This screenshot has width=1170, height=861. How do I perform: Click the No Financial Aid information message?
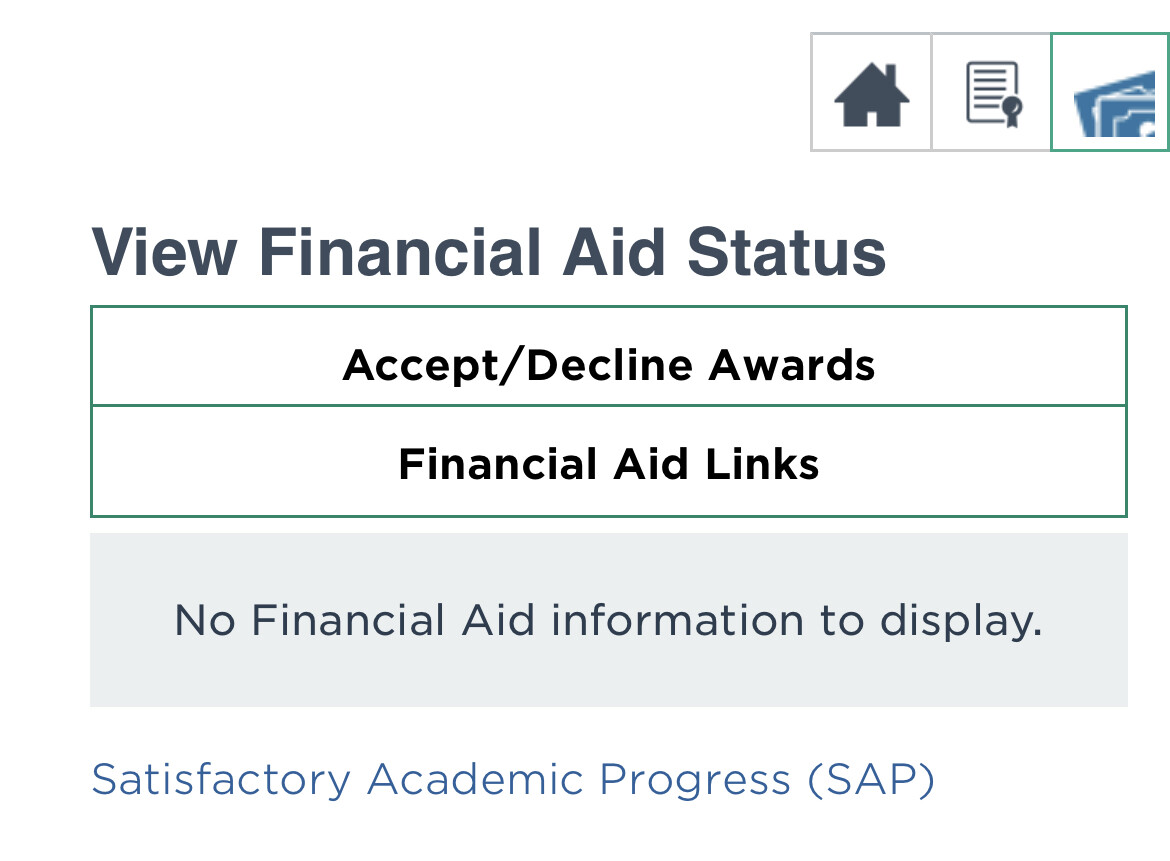(x=608, y=621)
